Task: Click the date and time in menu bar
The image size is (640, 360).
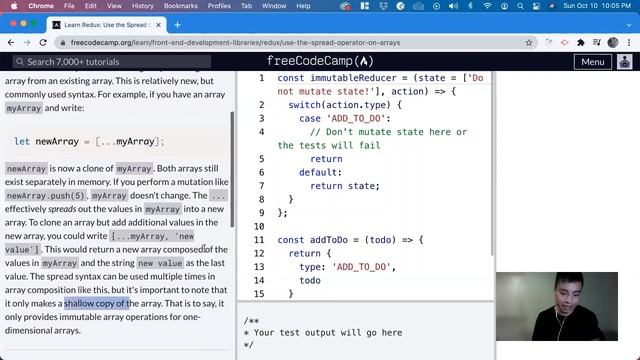Action: click(x=597, y=6)
